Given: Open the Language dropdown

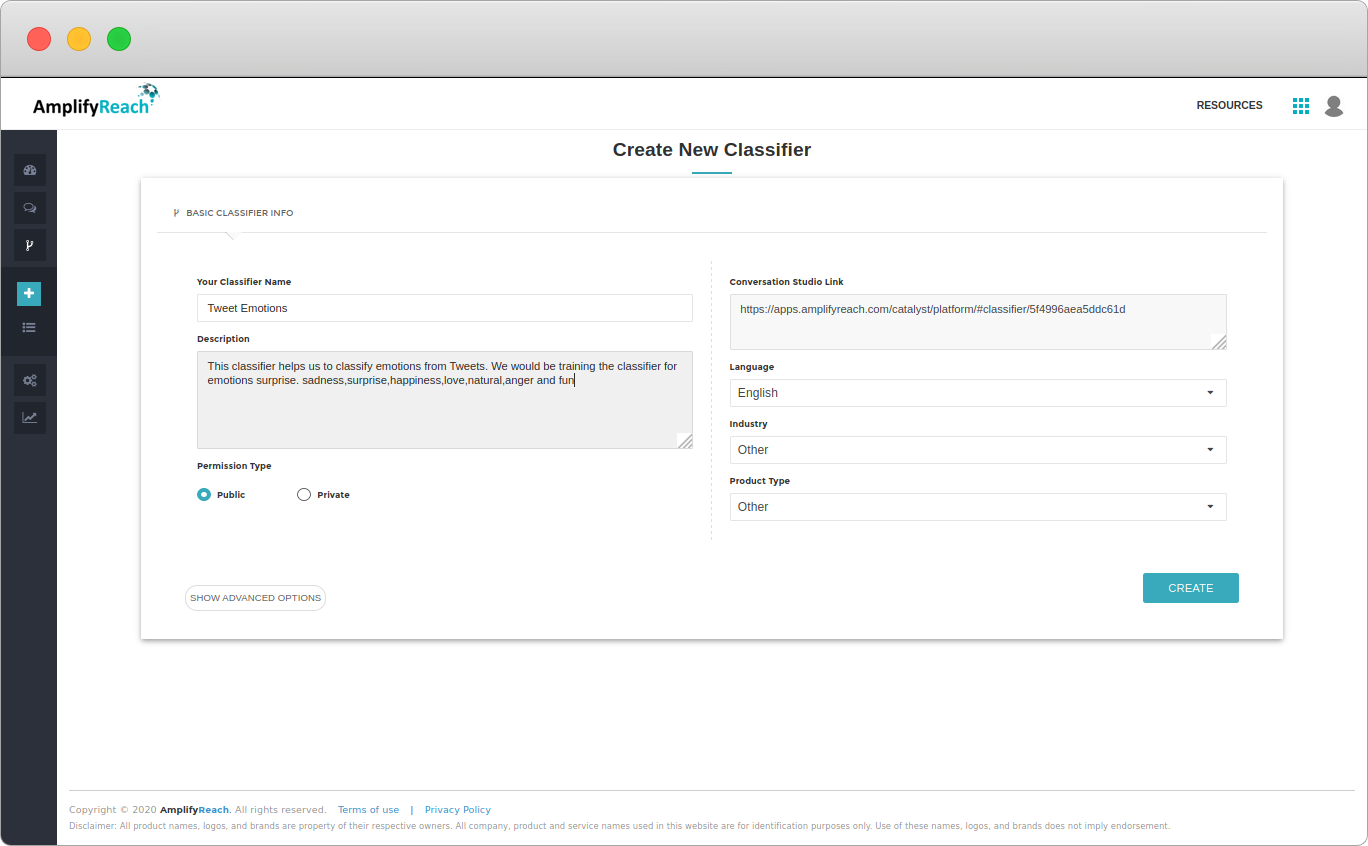Looking at the screenshot, I should [977, 392].
